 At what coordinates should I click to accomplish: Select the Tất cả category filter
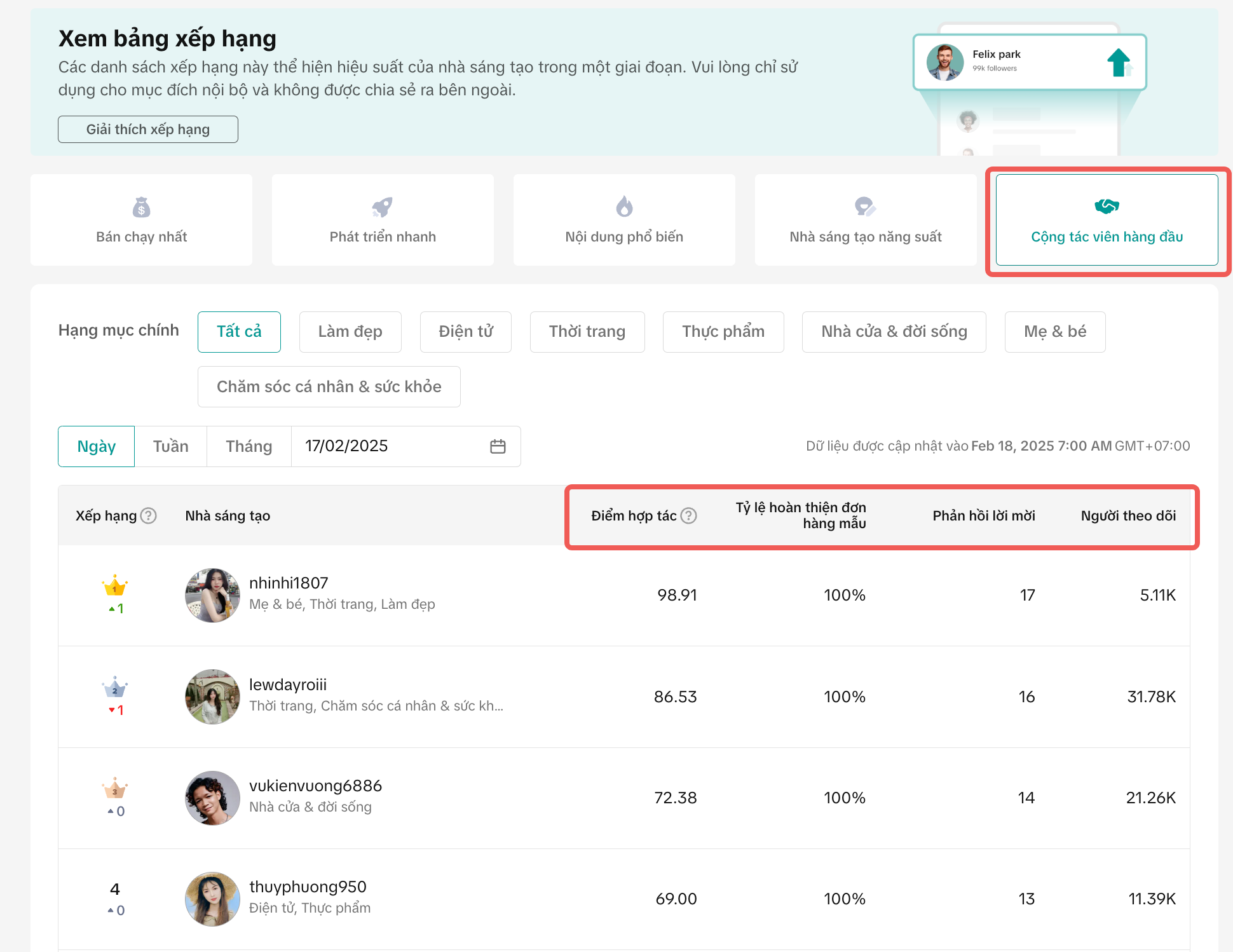pyautogui.click(x=239, y=332)
